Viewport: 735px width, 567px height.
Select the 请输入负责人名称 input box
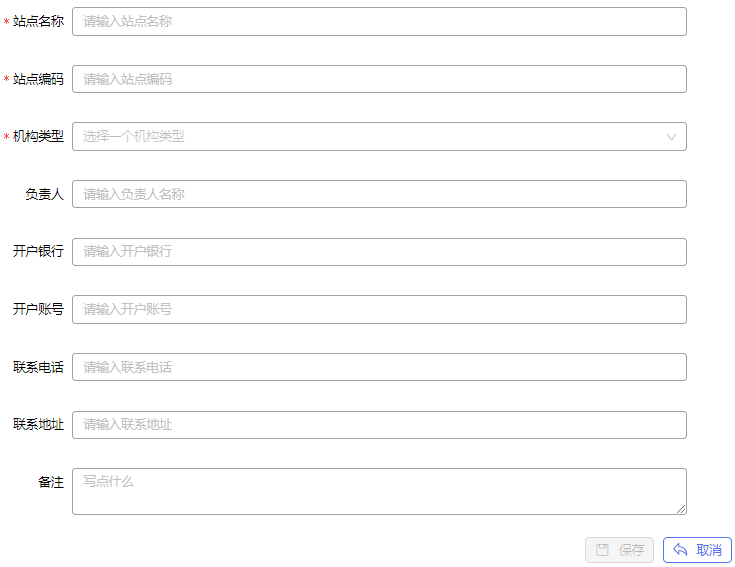point(379,194)
